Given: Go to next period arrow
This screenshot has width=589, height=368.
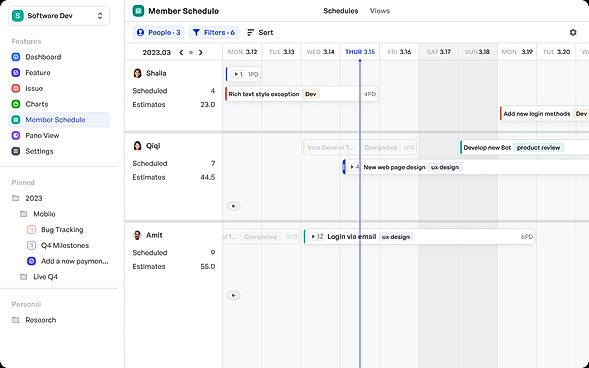Looking at the screenshot, I should point(201,53).
